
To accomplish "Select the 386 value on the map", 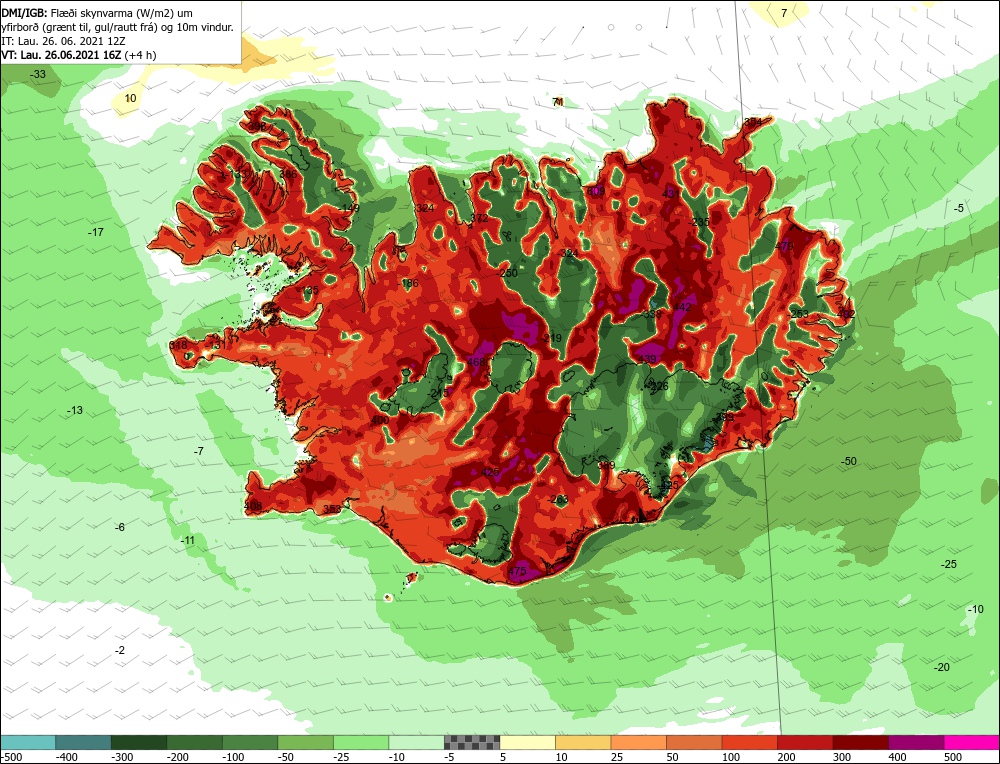I will click(288, 173).
